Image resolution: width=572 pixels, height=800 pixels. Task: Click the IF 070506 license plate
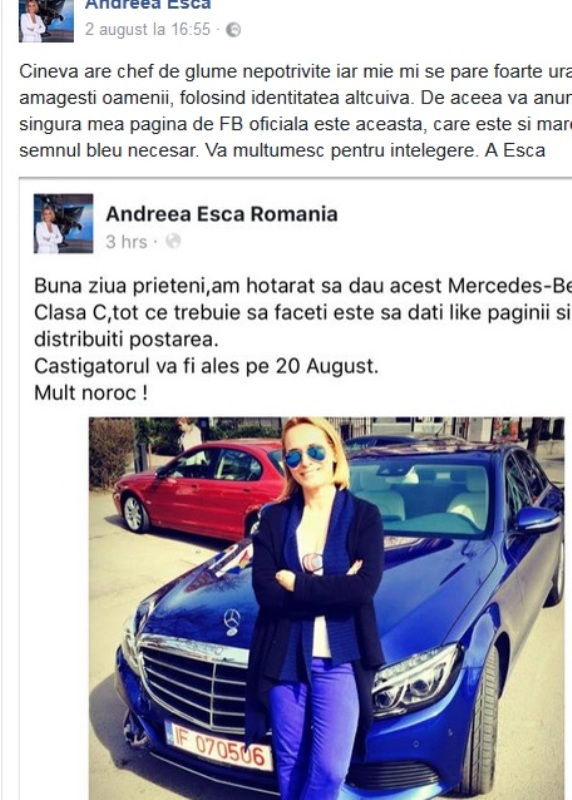pyautogui.click(x=218, y=745)
